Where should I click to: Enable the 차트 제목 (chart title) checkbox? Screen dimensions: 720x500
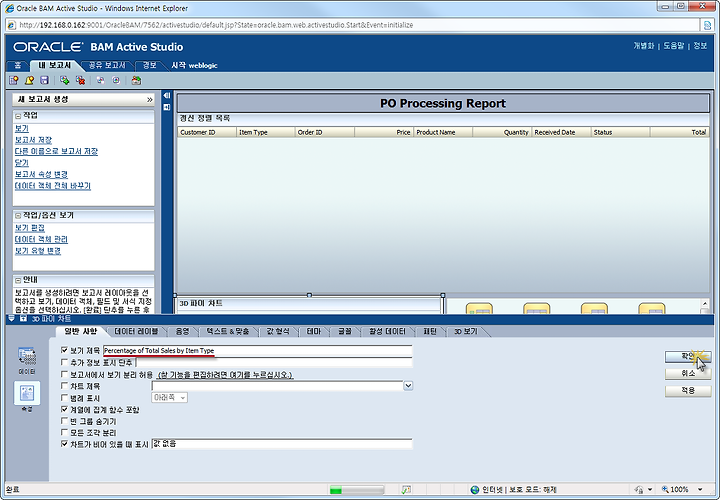click(x=64, y=386)
